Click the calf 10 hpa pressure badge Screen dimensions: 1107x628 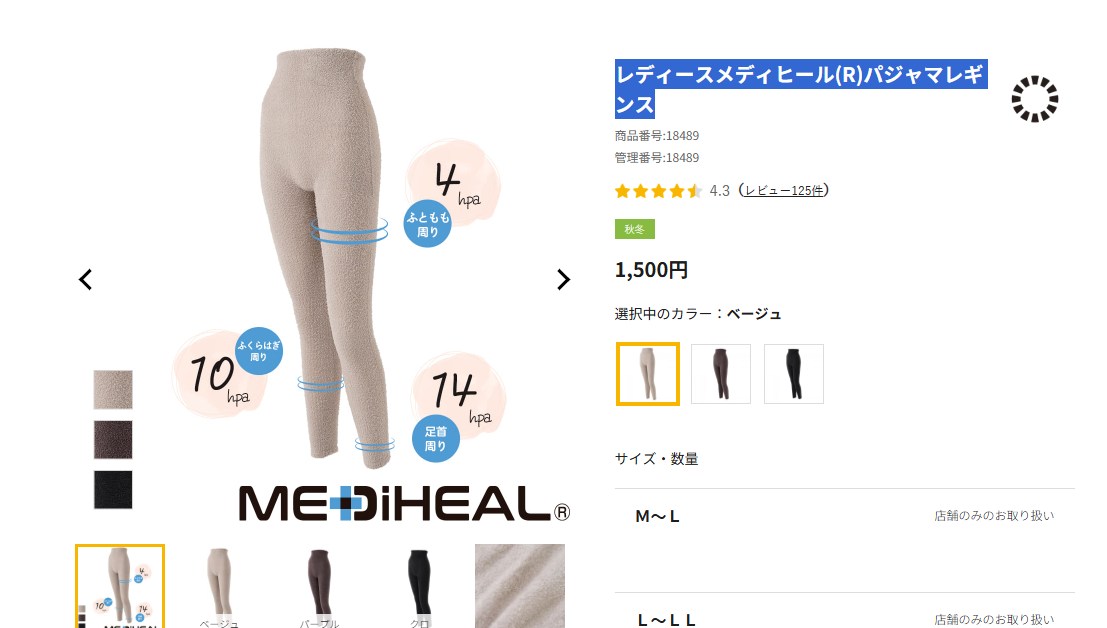226,370
